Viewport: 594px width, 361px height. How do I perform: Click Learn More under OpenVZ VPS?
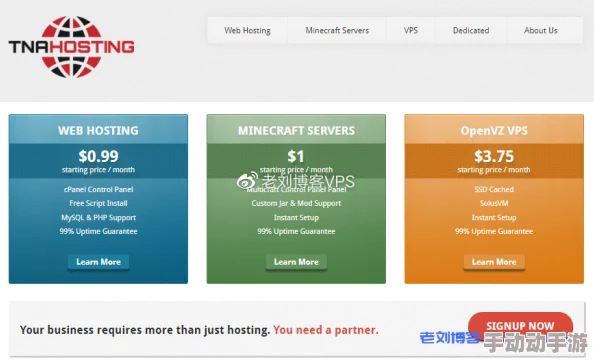tap(494, 262)
